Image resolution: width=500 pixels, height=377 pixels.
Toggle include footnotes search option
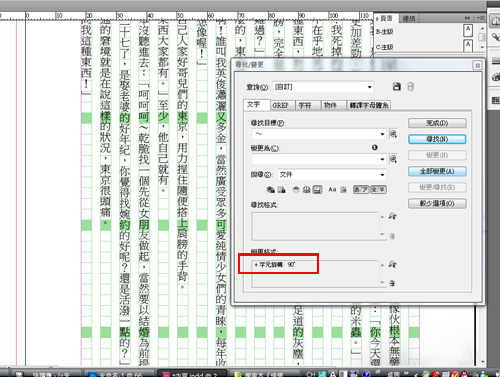pyautogui.click(x=318, y=190)
